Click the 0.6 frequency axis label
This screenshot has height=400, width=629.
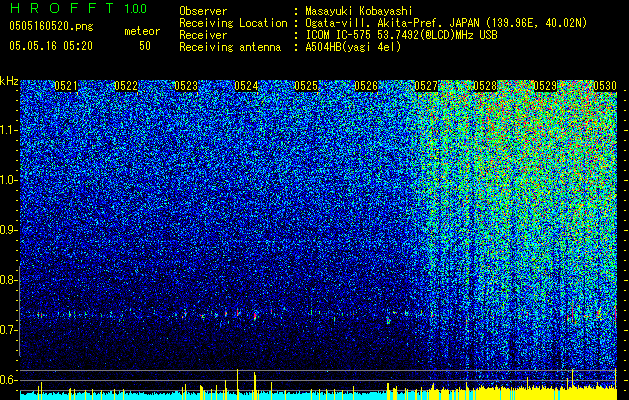(x=8, y=380)
